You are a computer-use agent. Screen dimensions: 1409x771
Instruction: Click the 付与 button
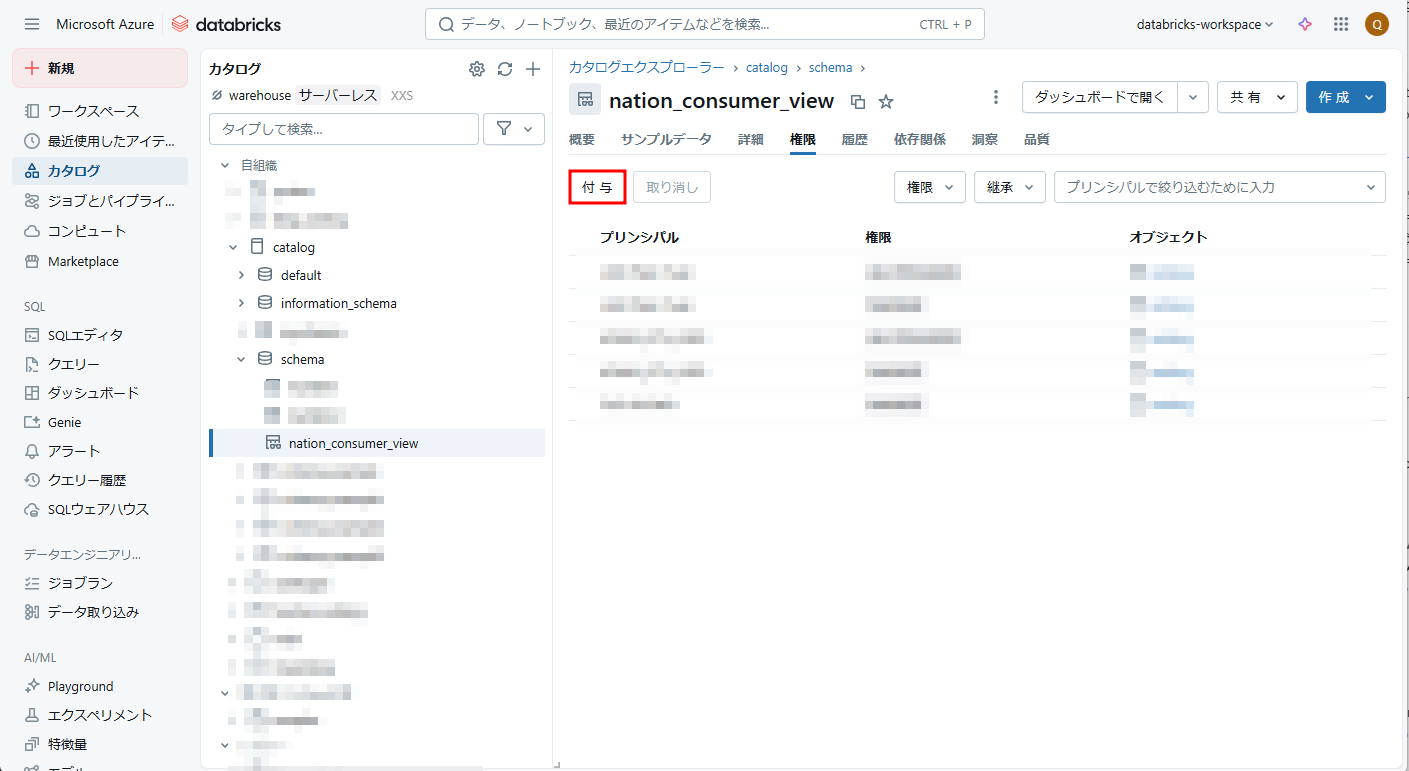coord(597,187)
